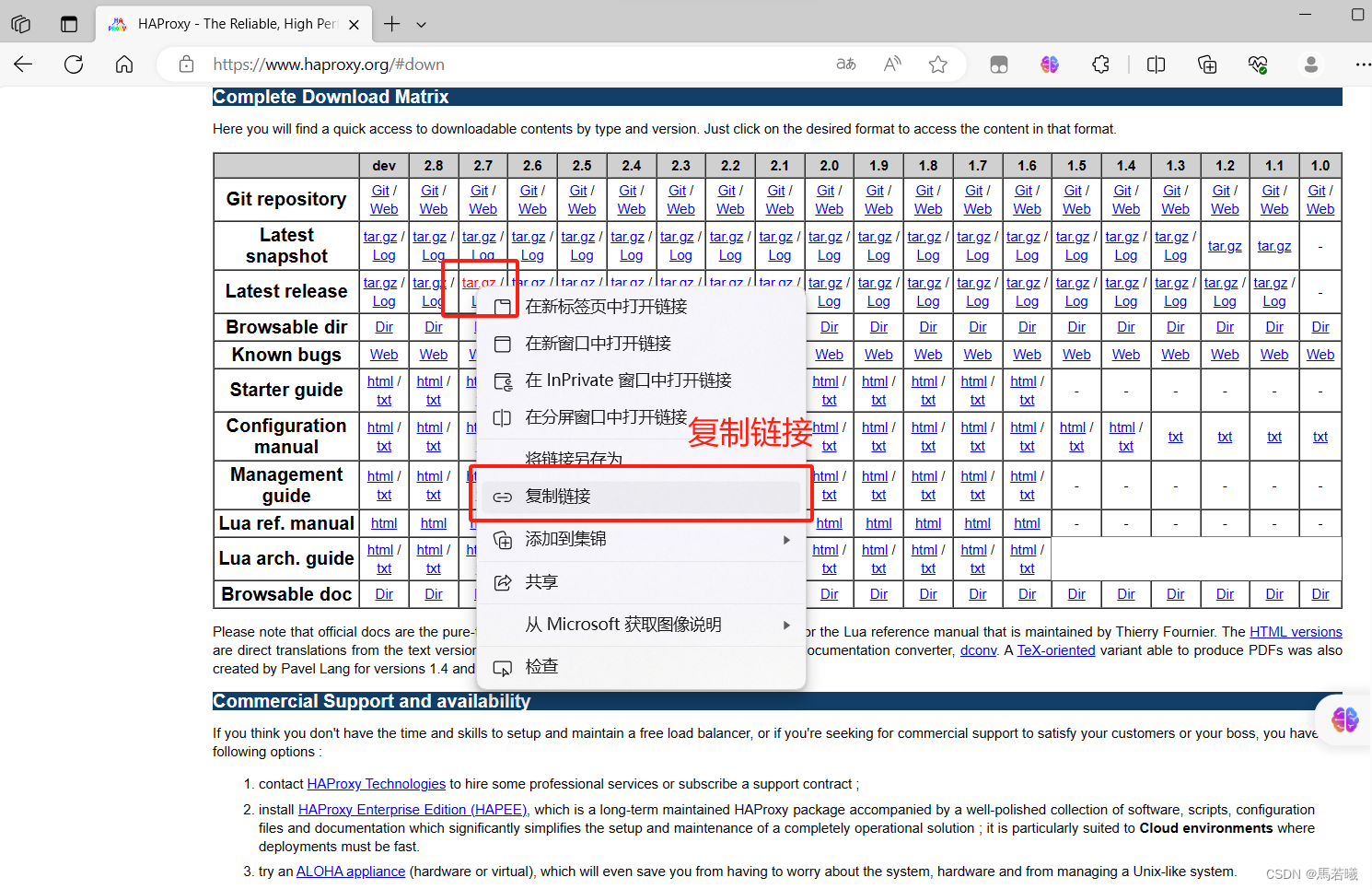This screenshot has width=1372, height=889.
Task: Click 'Latest release' row header
Action: point(286,291)
